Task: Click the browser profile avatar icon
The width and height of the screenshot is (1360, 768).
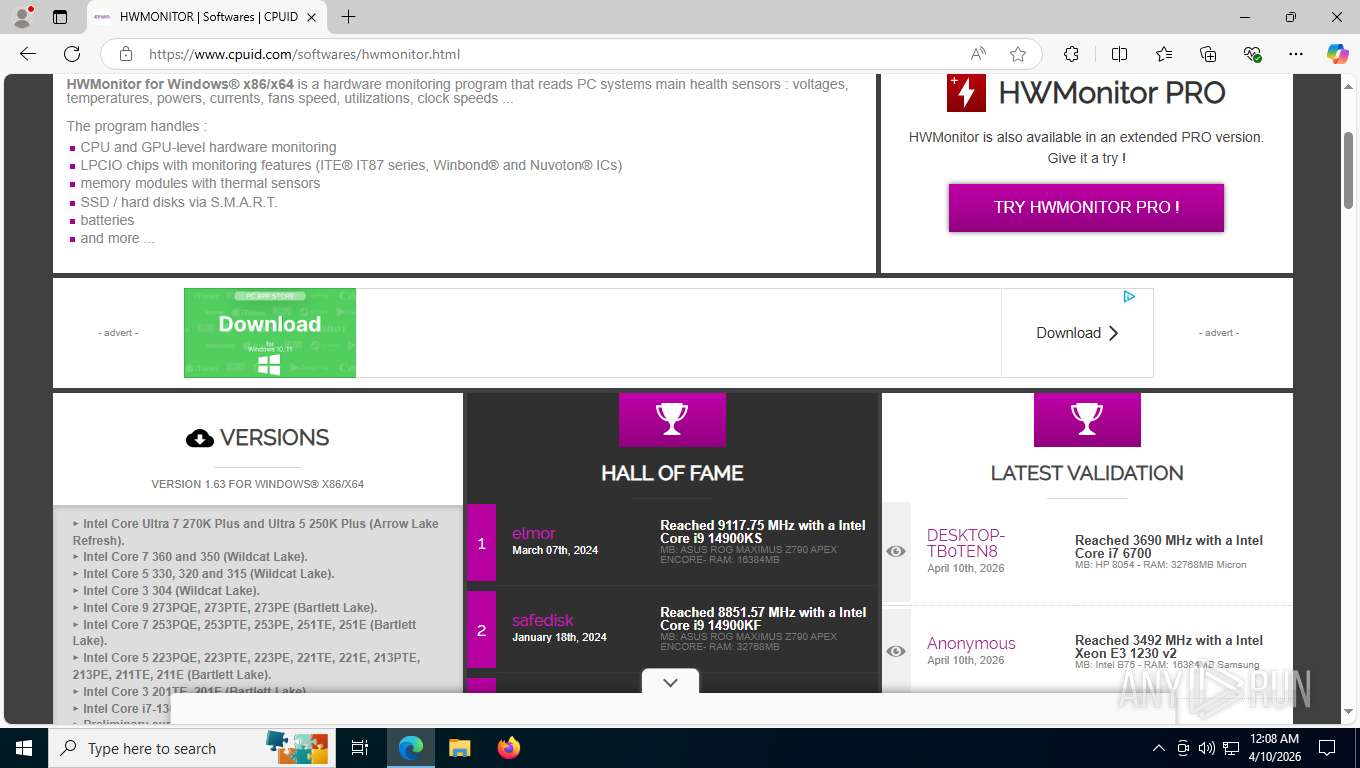Action: [22, 17]
